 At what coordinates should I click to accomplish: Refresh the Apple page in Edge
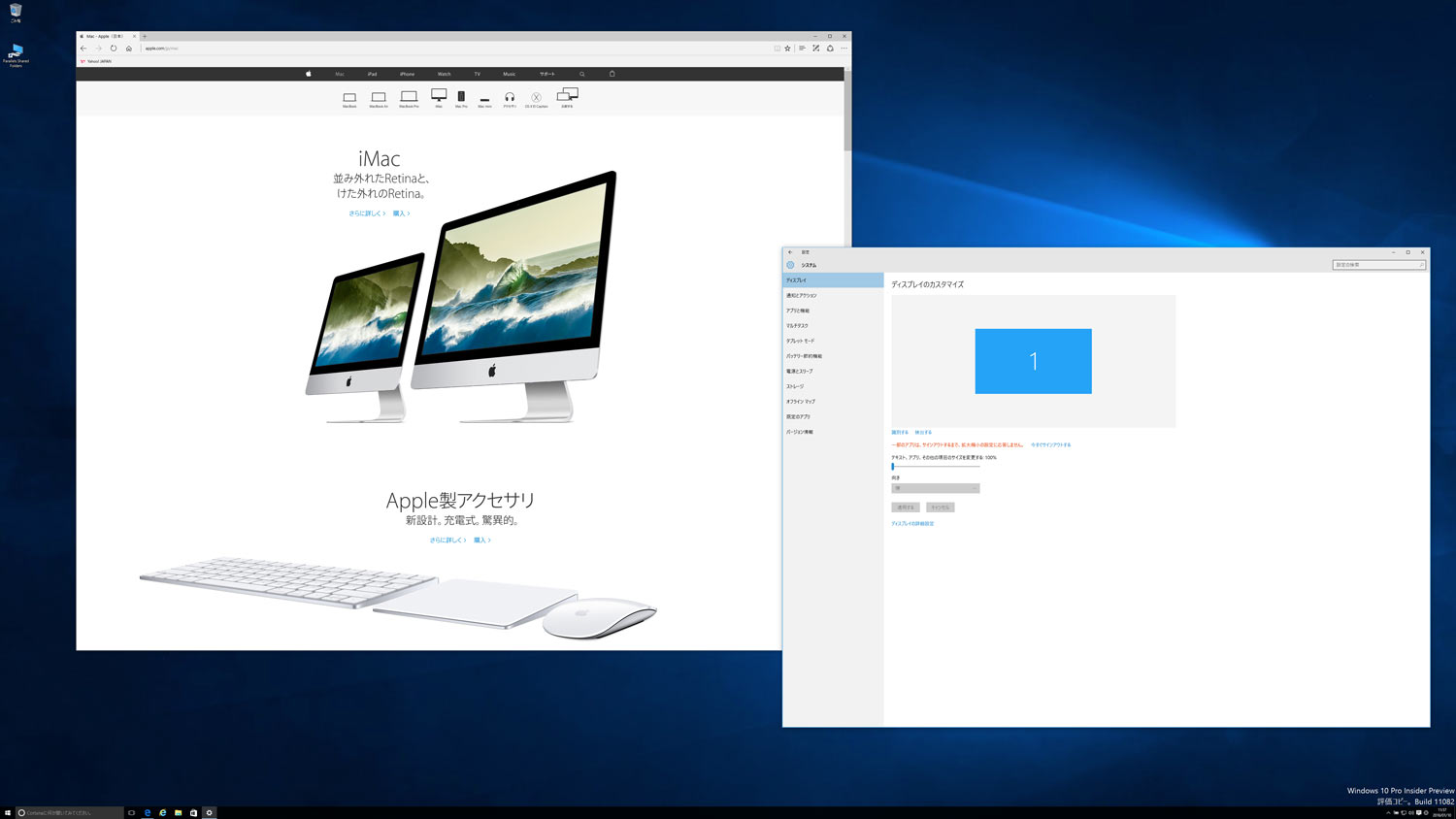click(x=114, y=49)
